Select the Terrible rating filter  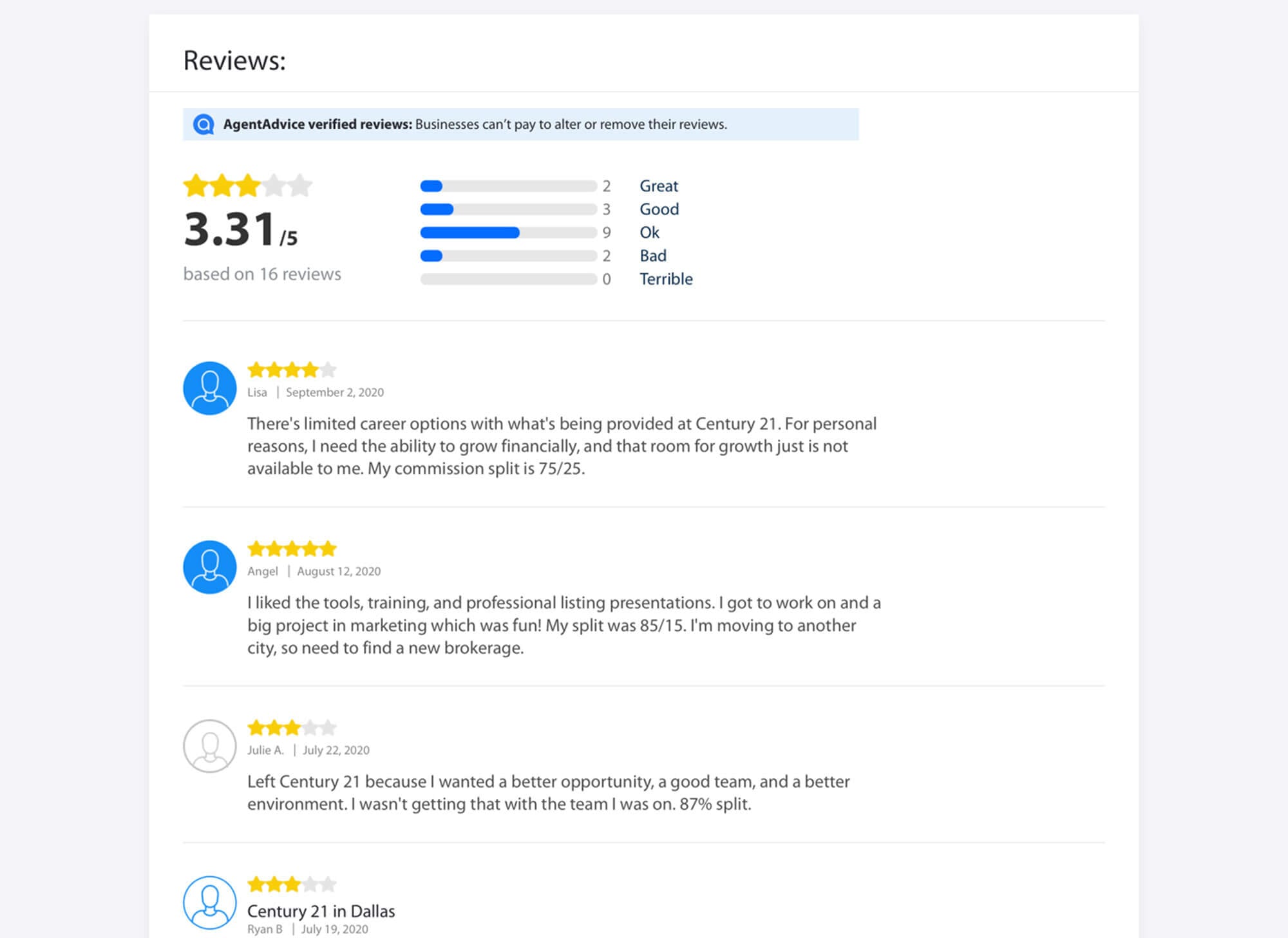click(x=666, y=279)
